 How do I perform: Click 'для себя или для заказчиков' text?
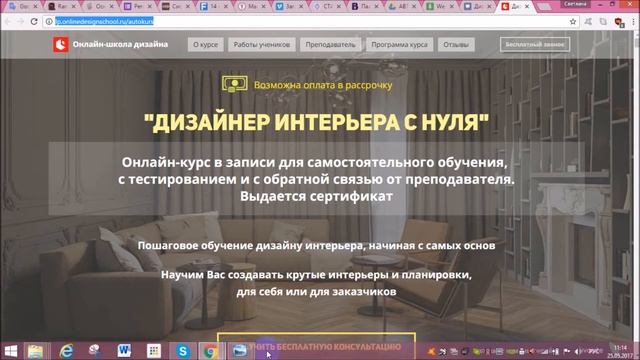coord(316,292)
